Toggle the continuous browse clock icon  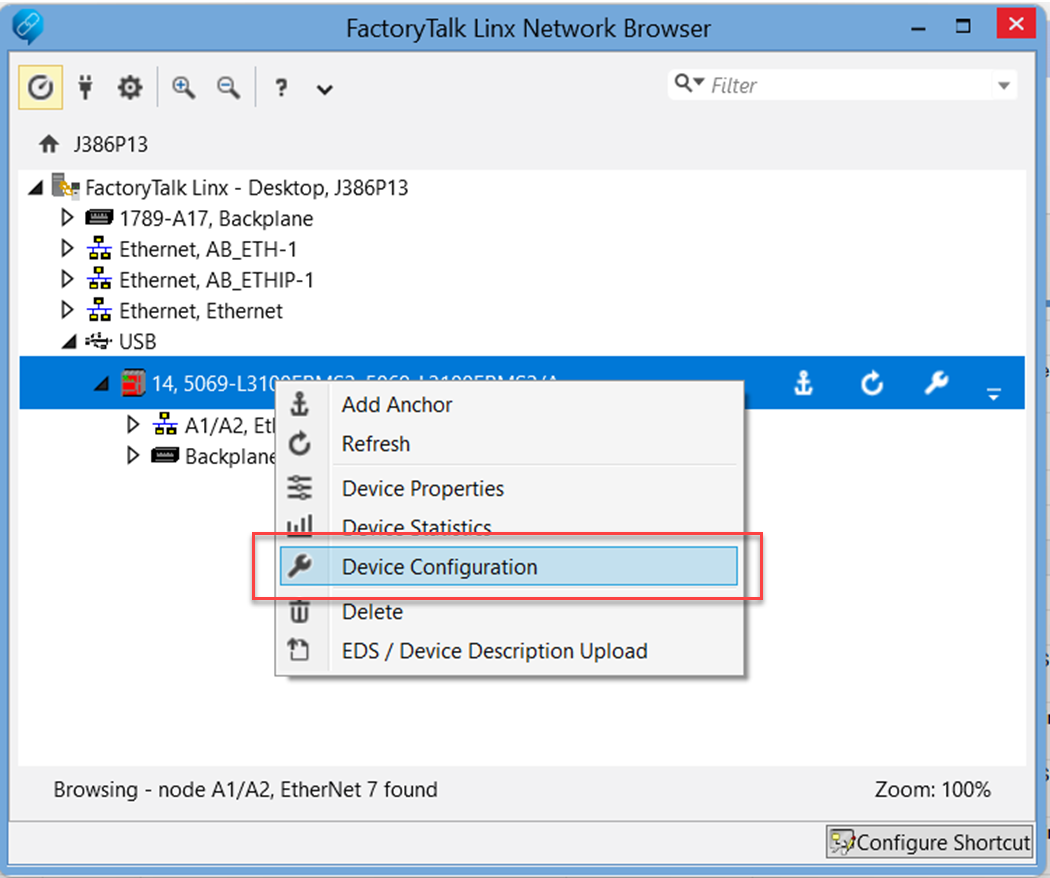point(41,88)
